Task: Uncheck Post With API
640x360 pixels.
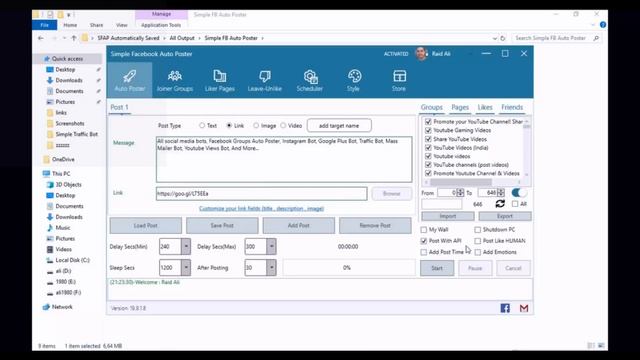Action: (424, 241)
